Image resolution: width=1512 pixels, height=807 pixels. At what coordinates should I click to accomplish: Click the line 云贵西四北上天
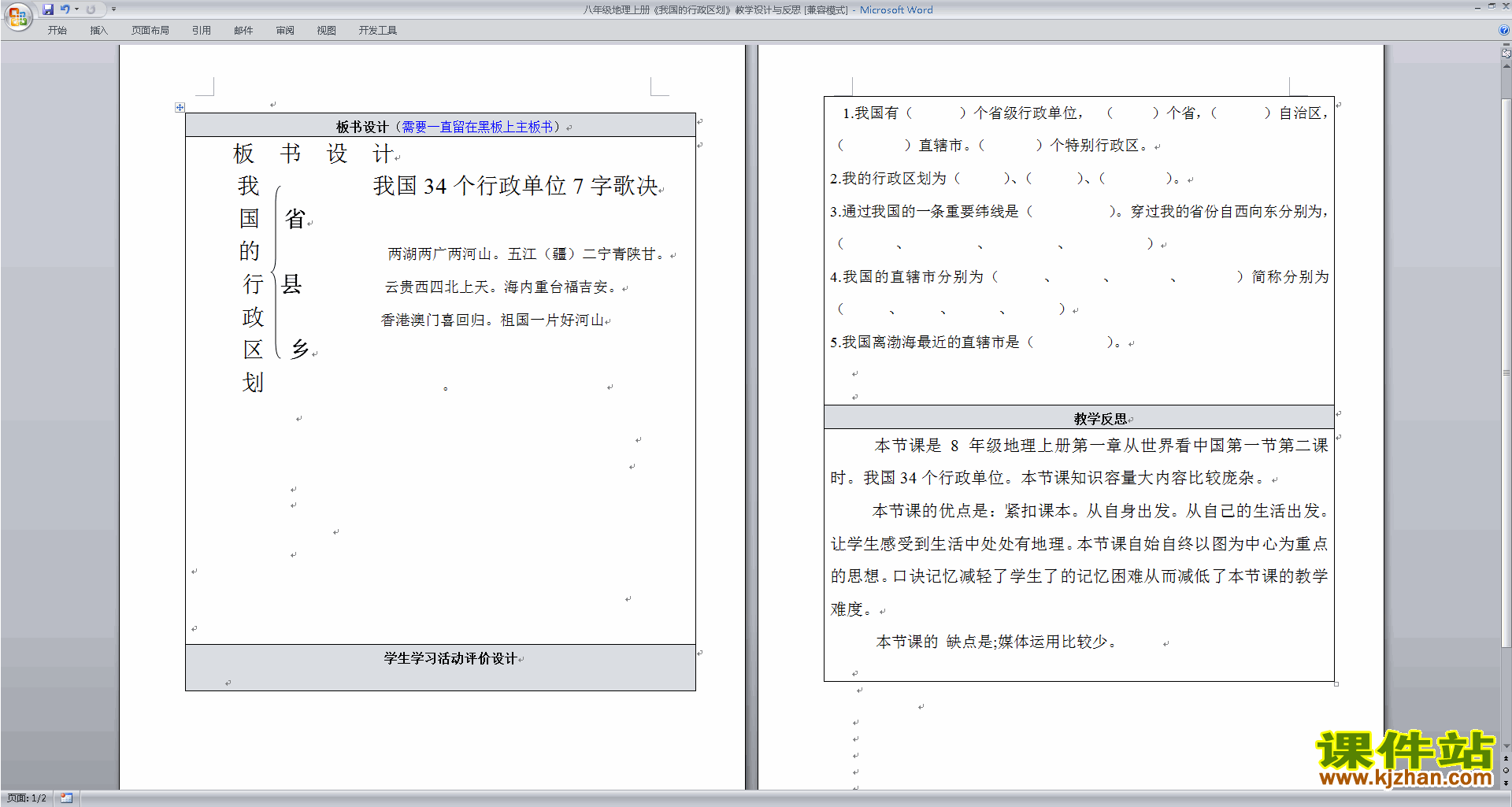point(437,287)
